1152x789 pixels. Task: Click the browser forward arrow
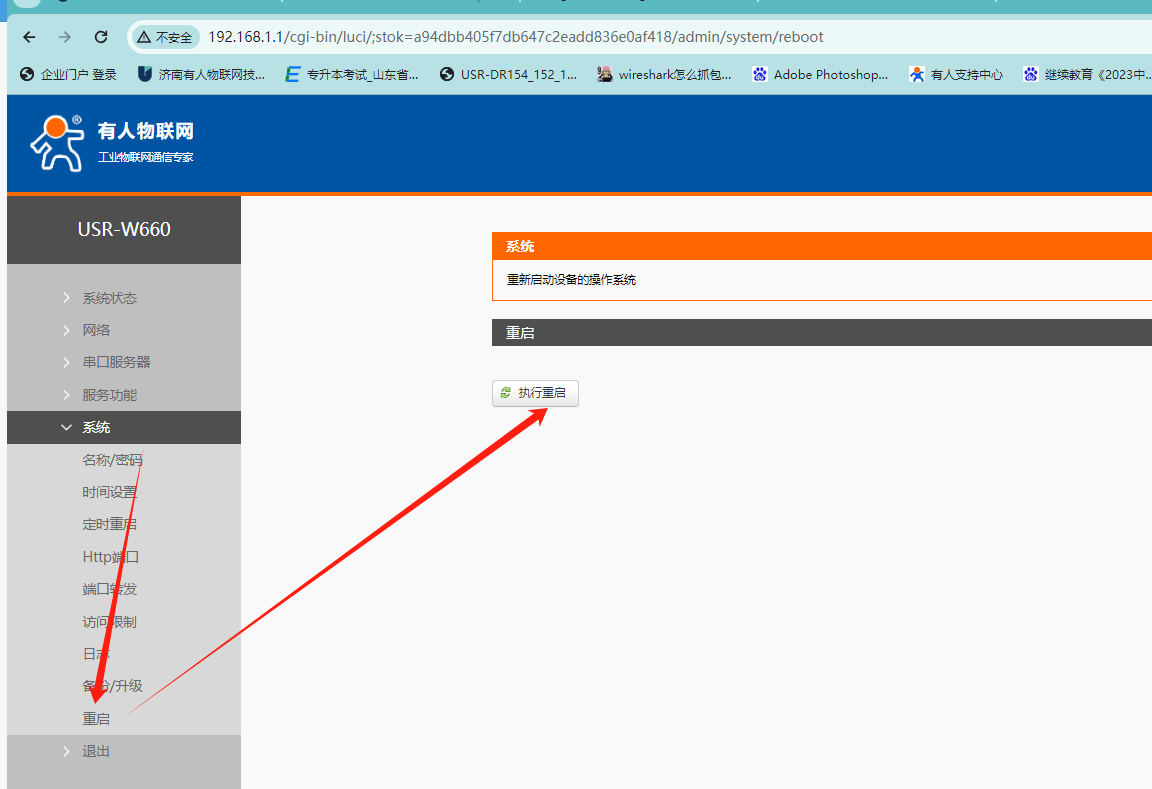(x=65, y=37)
